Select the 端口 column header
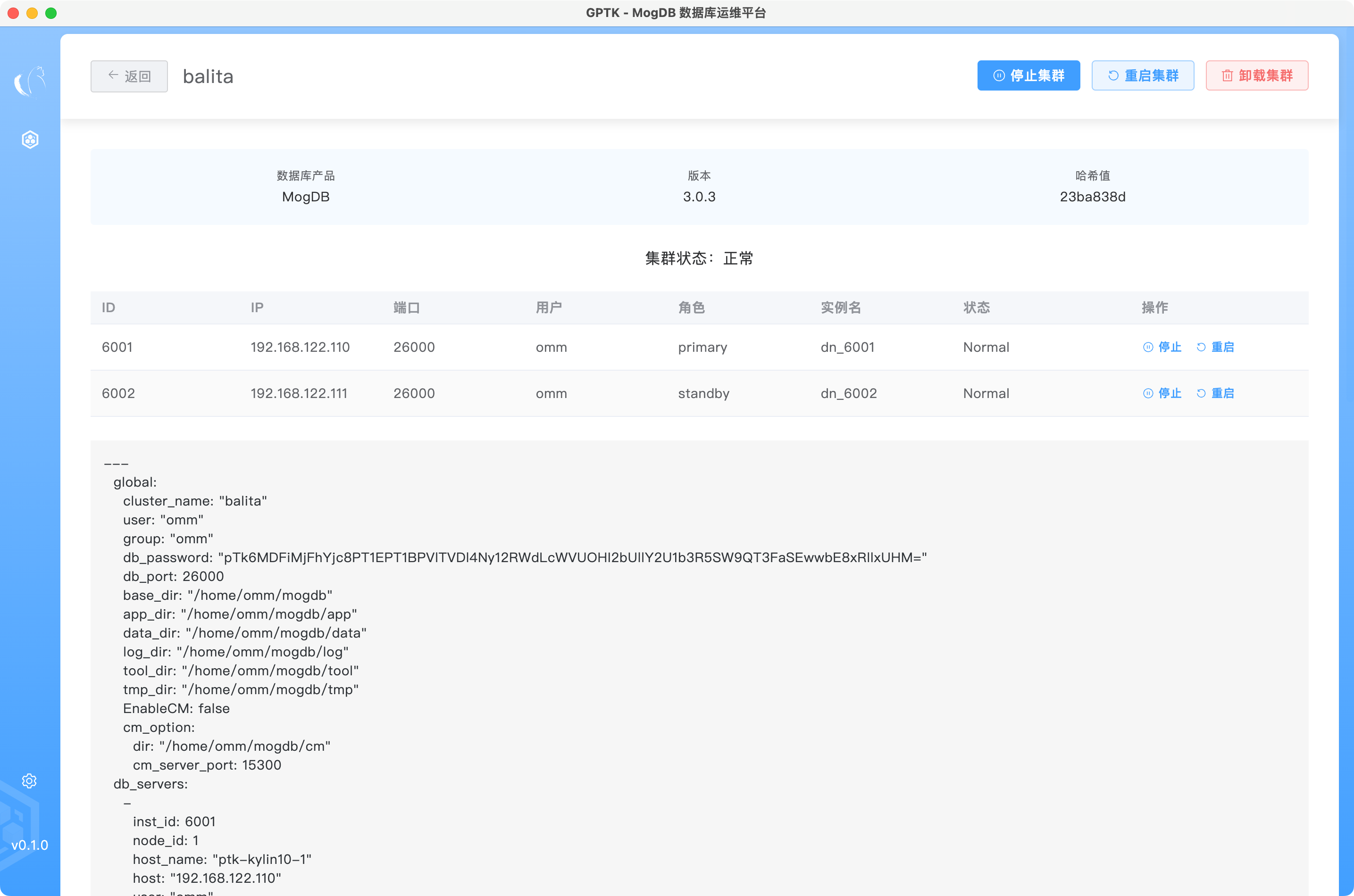This screenshot has width=1354, height=896. click(x=406, y=307)
